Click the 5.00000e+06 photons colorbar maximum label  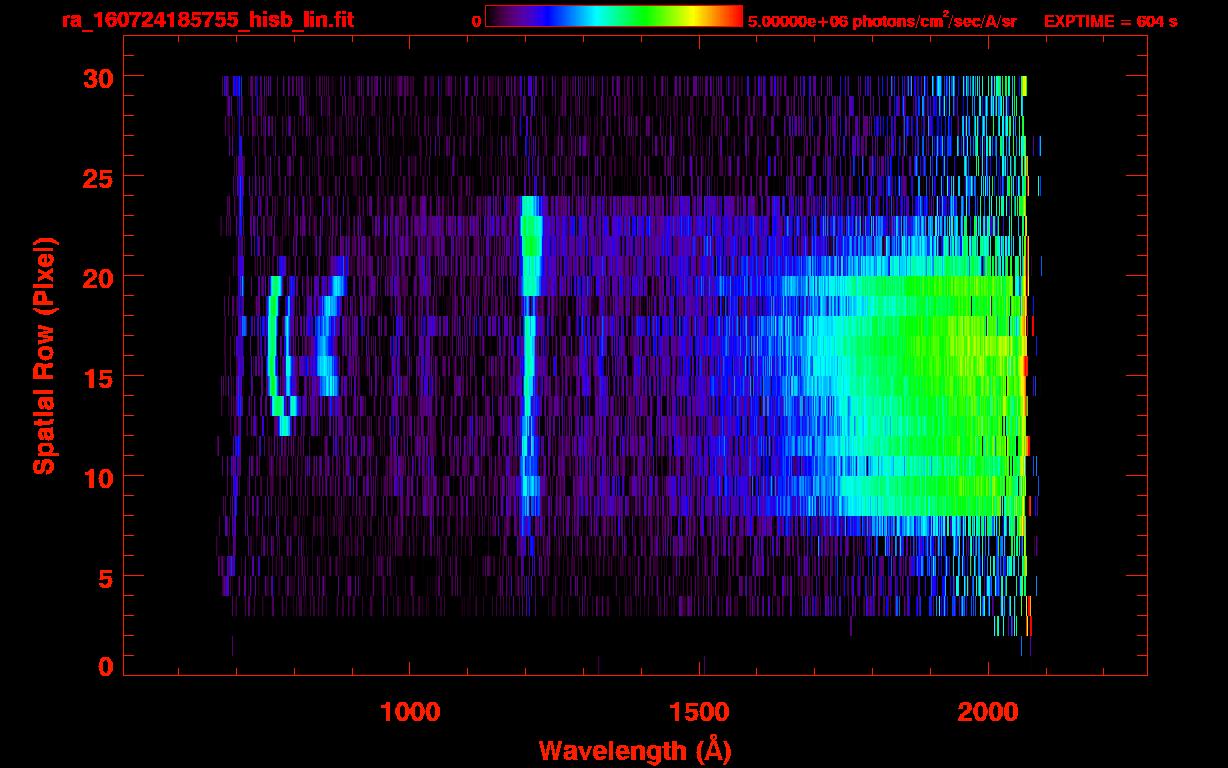click(882, 20)
